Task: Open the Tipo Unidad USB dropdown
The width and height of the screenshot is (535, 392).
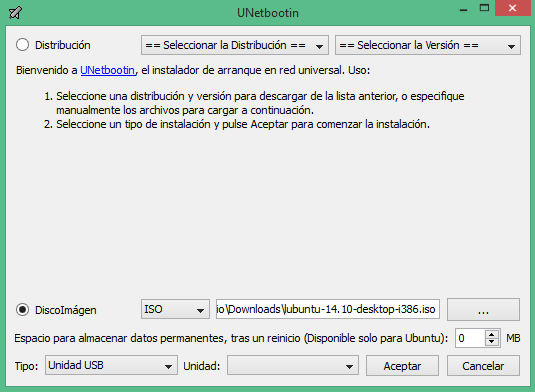Action: coord(111,365)
